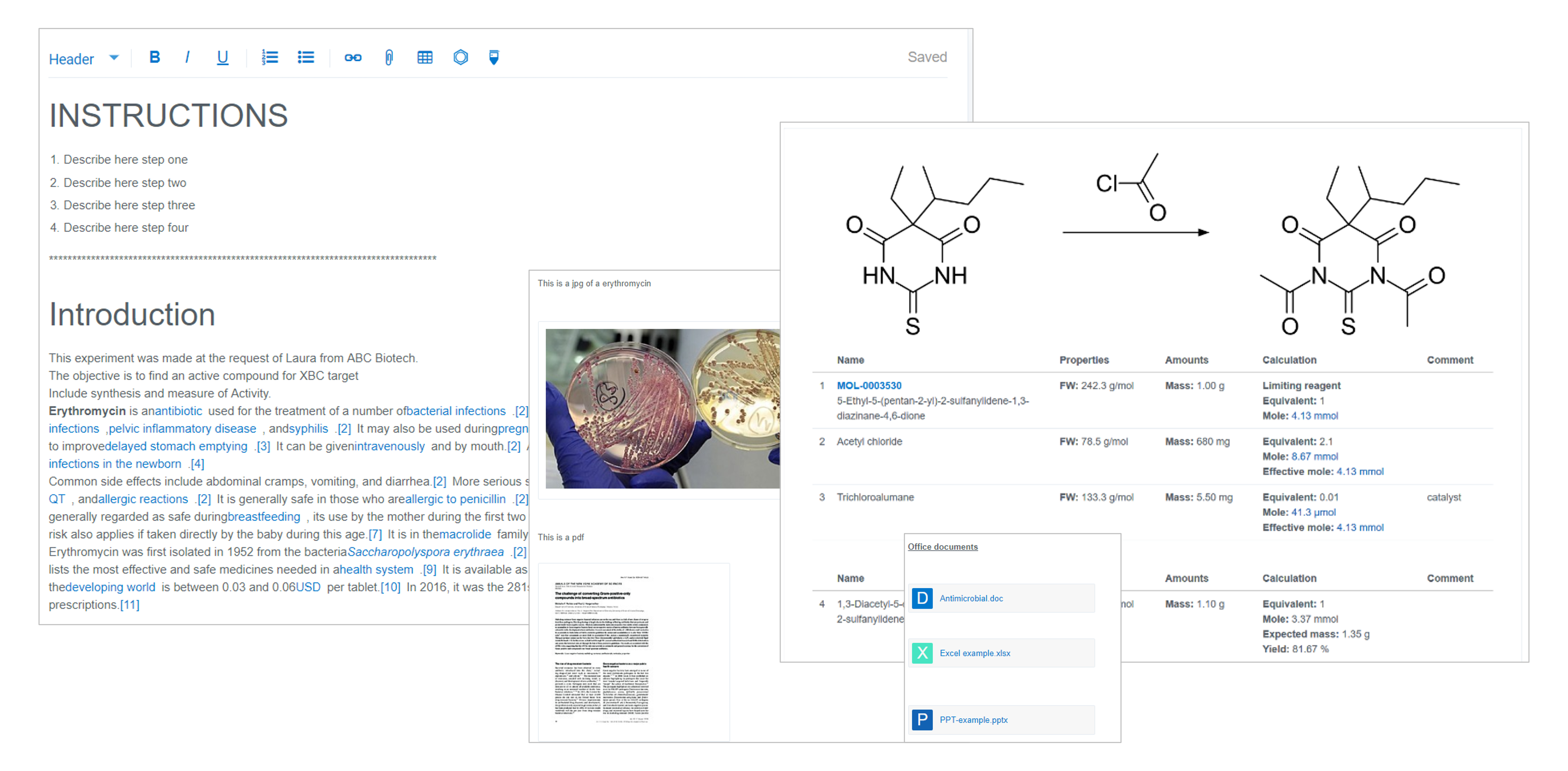Follow the 'bacterial infections' link
This screenshot has width=1568, height=771.
point(456,411)
